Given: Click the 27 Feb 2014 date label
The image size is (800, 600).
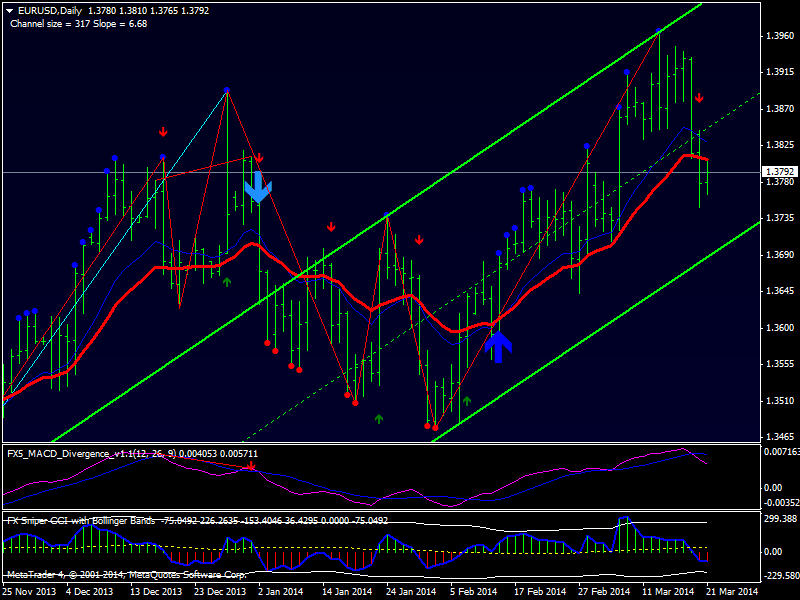Looking at the screenshot, I should (x=604, y=592).
